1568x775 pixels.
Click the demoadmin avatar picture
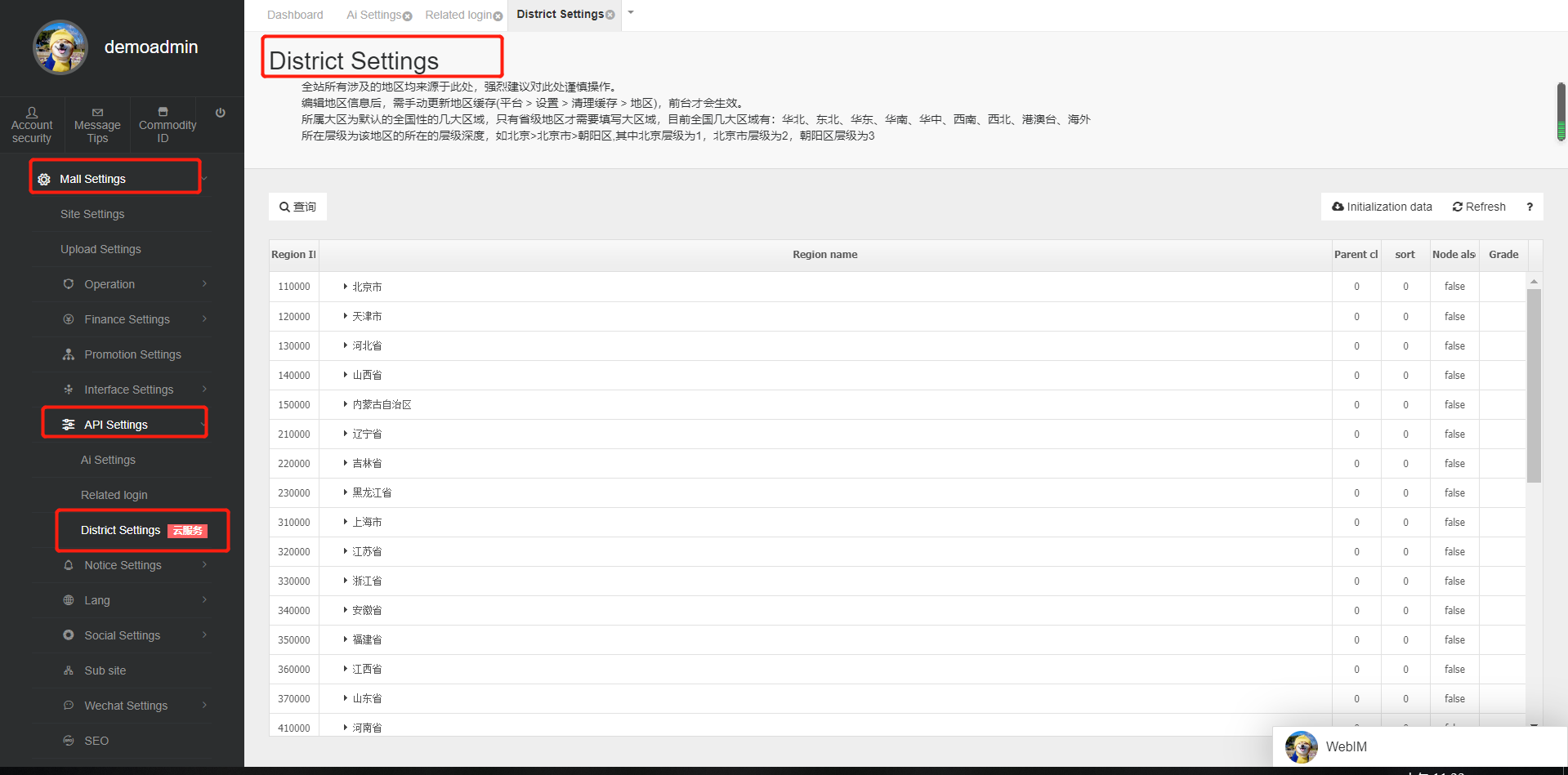click(60, 47)
